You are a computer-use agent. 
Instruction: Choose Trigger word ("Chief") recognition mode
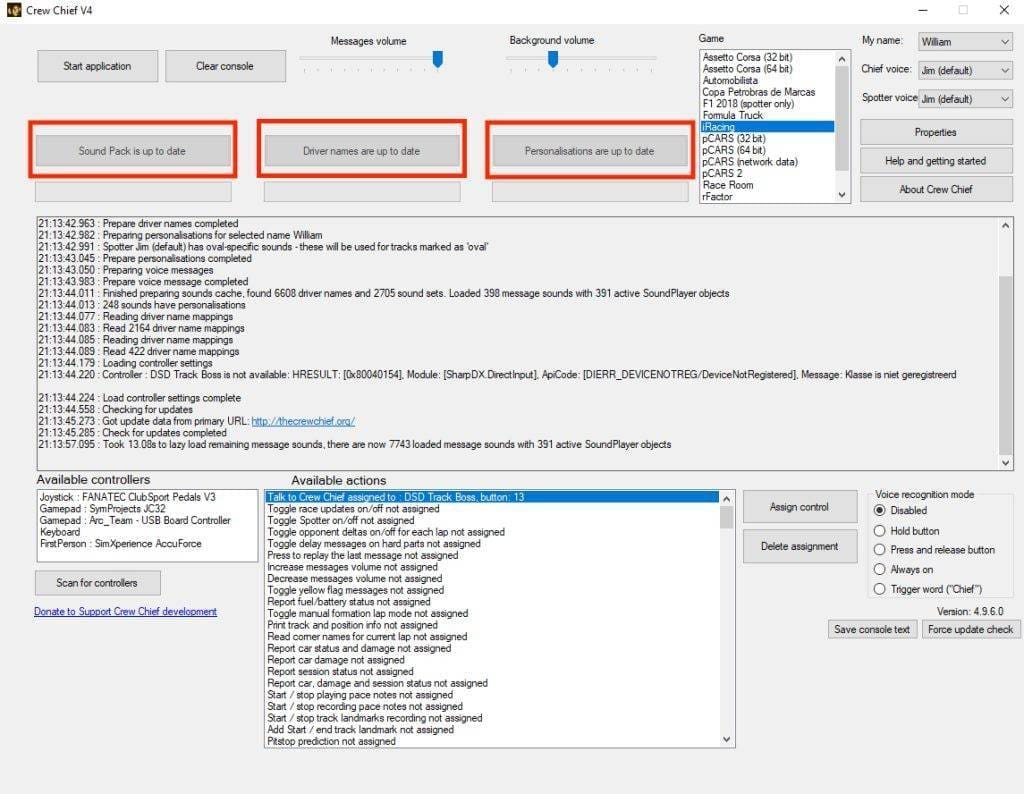point(880,589)
